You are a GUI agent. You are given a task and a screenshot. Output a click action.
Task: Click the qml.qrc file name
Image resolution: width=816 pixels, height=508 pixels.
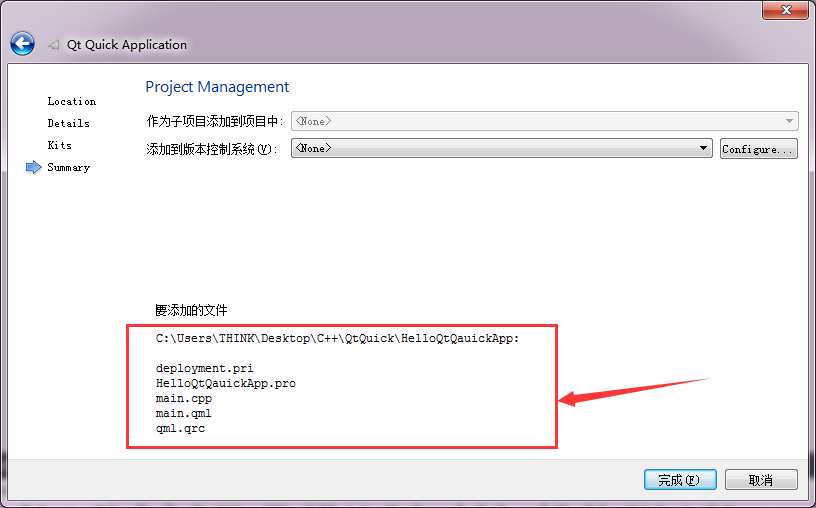pos(181,429)
